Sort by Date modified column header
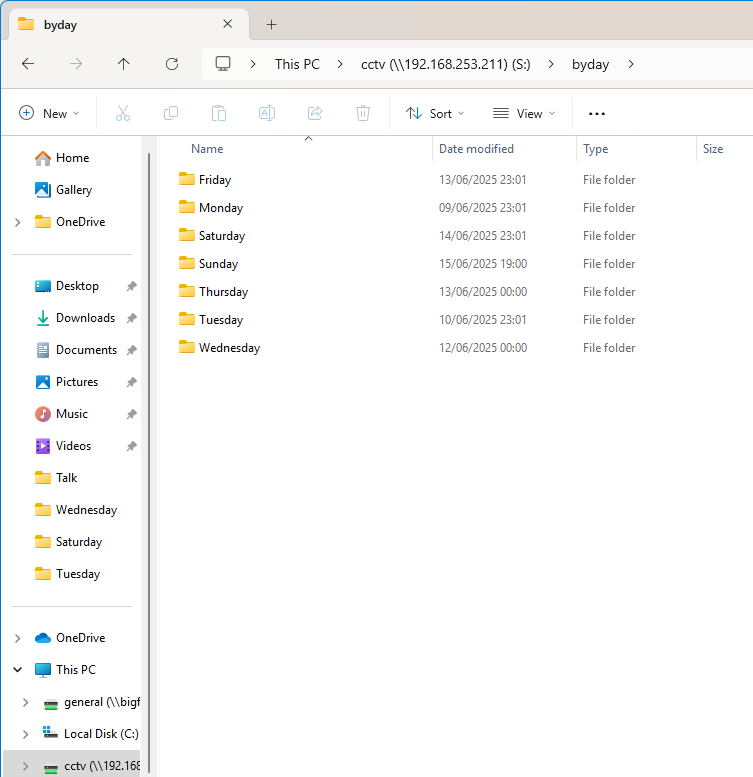The width and height of the screenshot is (753, 777). [x=476, y=149]
